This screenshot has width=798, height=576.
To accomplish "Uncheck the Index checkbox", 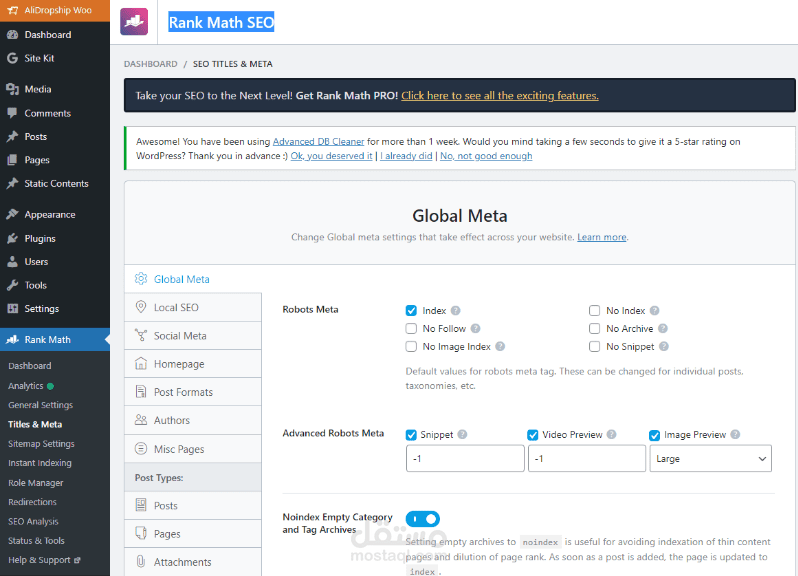I will [x=411, y=310].
